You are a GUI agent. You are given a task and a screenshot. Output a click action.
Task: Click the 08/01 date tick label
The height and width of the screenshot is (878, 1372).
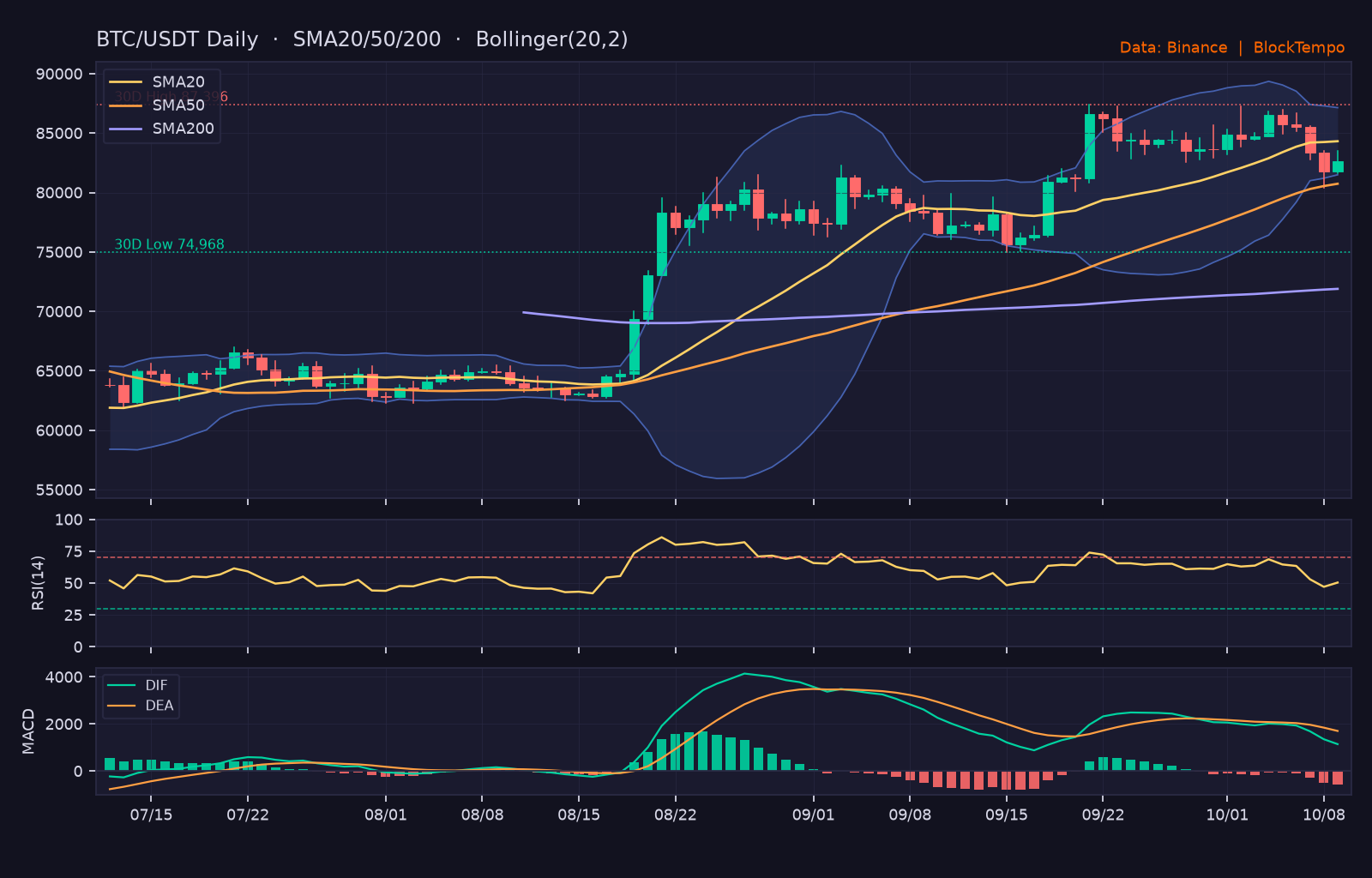(386, 815)
